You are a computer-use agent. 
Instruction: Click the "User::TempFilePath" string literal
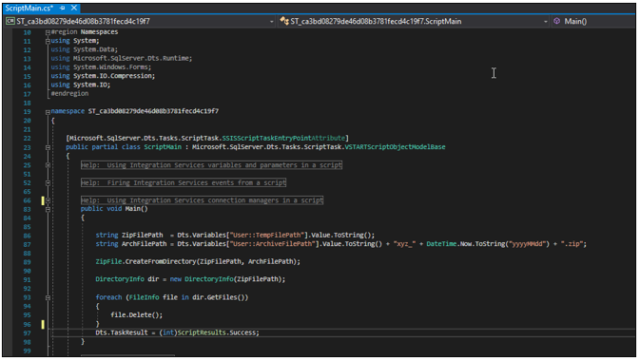267,235
